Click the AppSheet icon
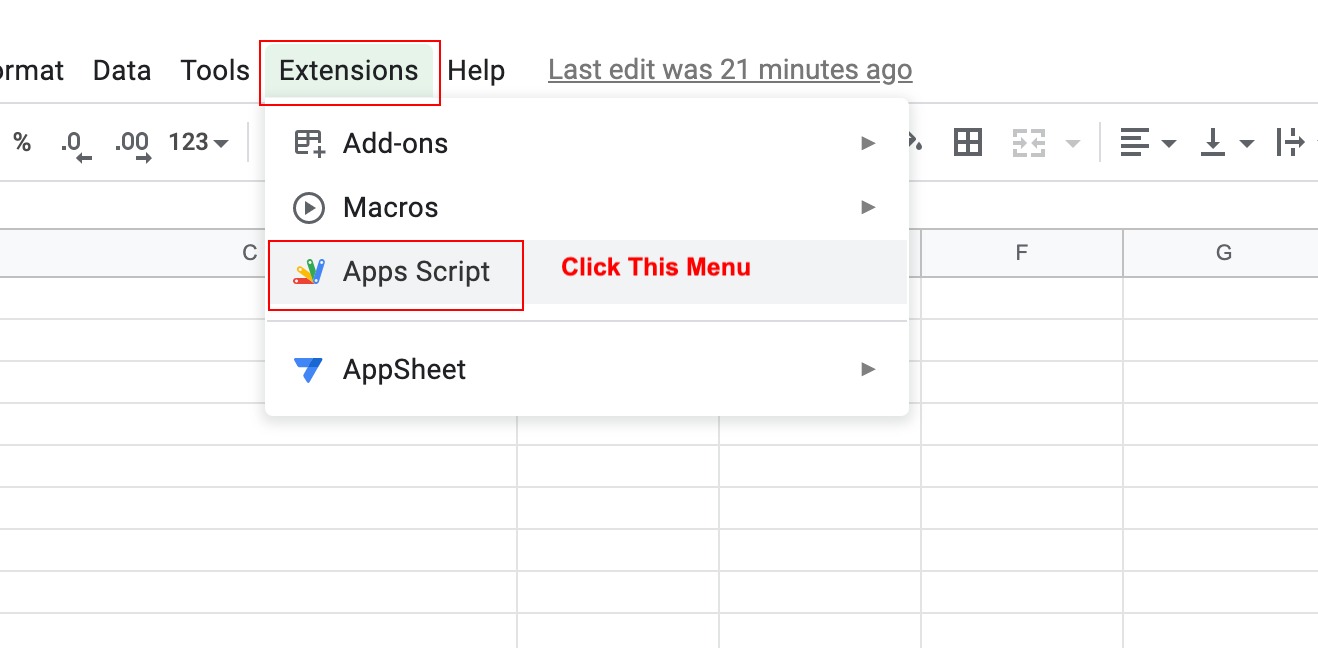This screenshot has width=1318, height=648. coord(309,369)
